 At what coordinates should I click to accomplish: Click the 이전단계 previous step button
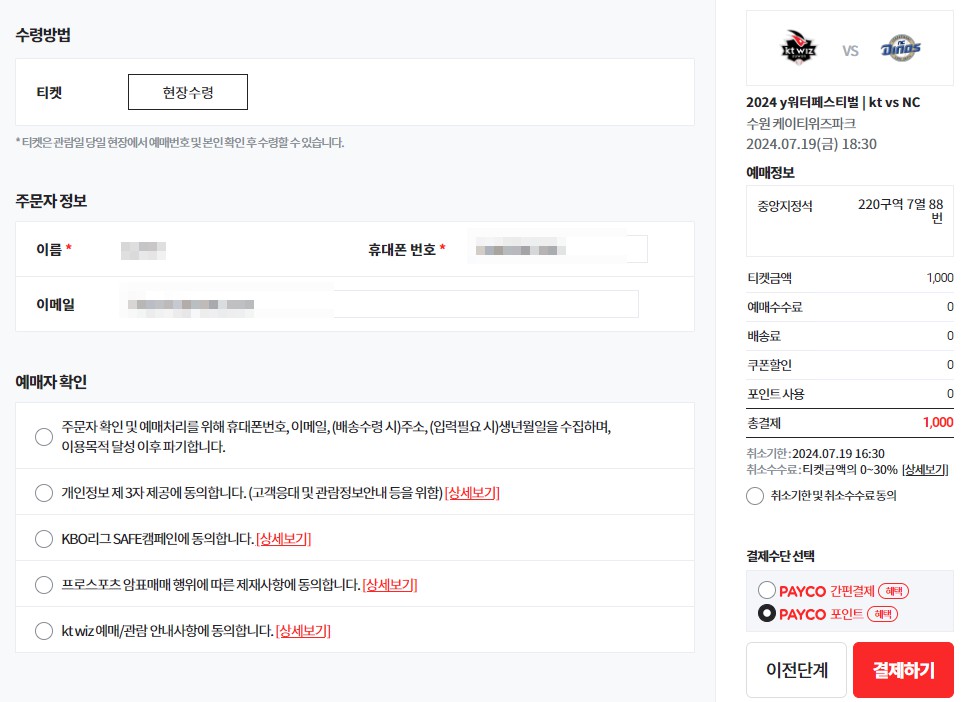(x=795, y=670)
